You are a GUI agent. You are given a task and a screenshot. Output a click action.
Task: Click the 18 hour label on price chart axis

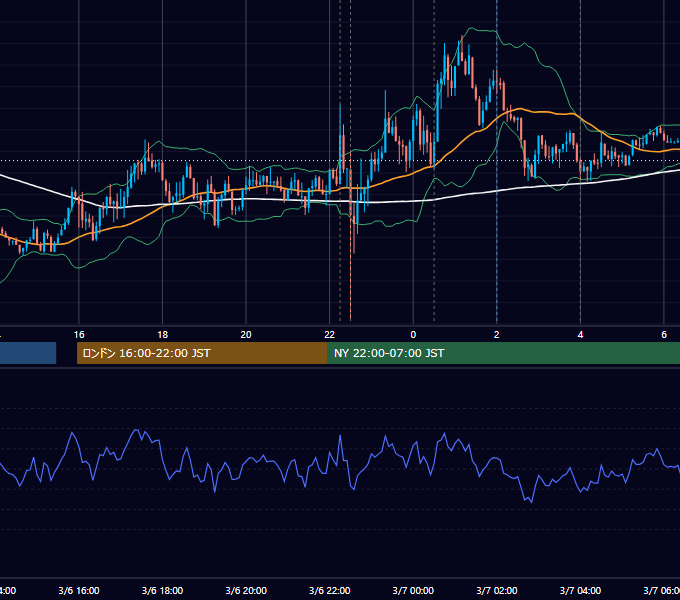tap(163, 335)
